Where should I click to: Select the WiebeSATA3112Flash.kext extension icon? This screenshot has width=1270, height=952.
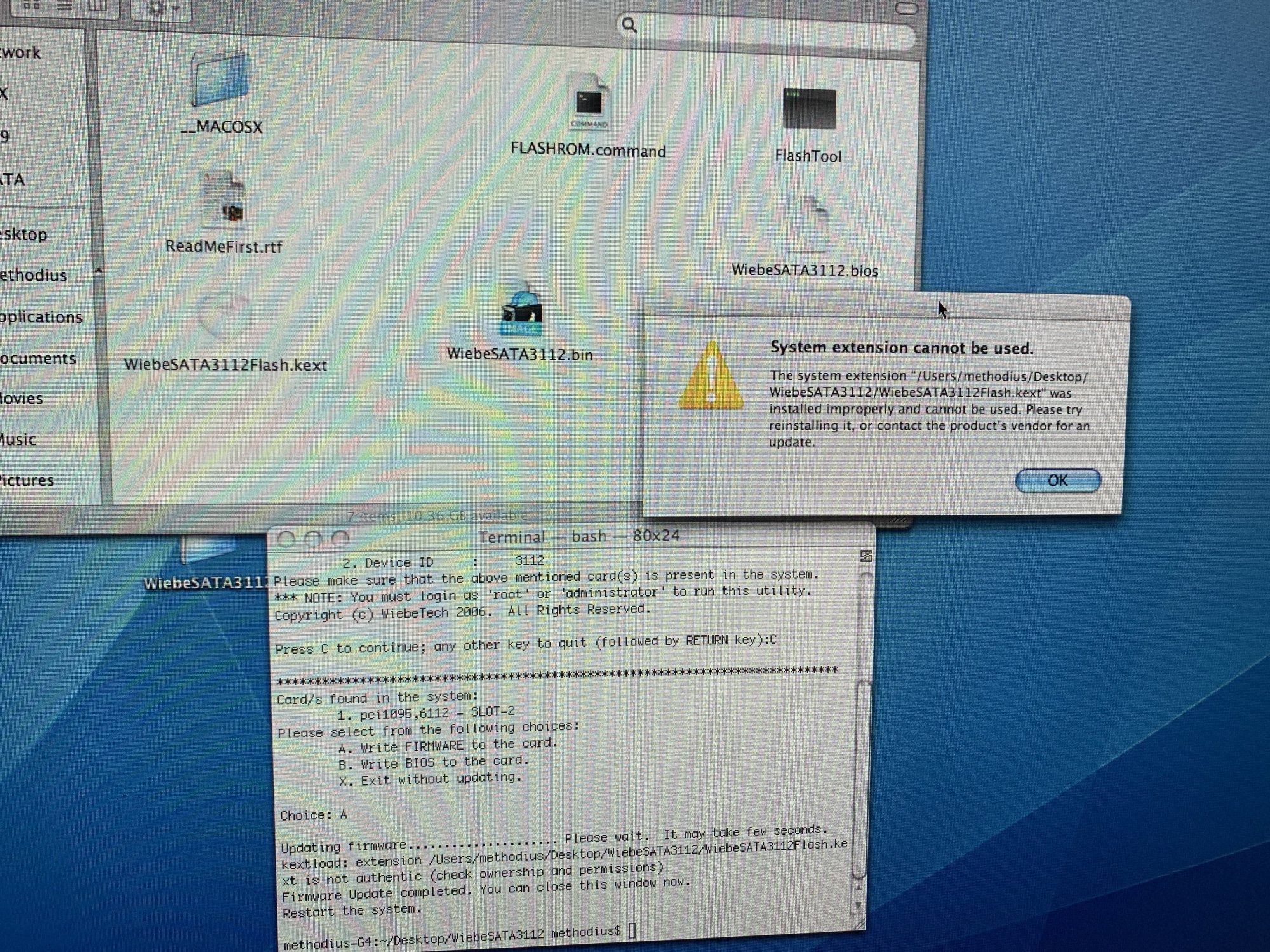tap(225, 316)
